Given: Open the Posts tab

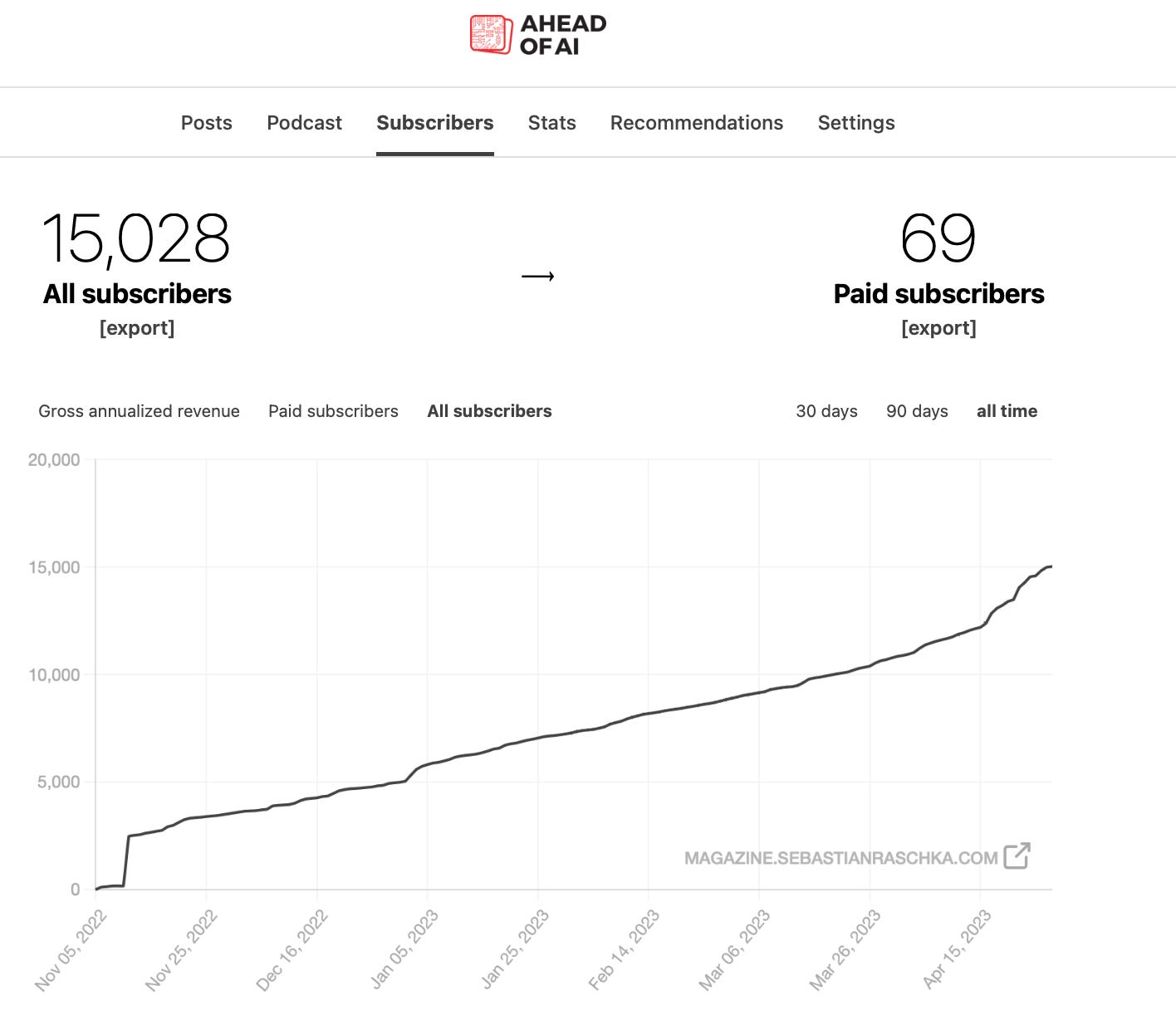Looking at the screenshot, I should tap(207, 123).
